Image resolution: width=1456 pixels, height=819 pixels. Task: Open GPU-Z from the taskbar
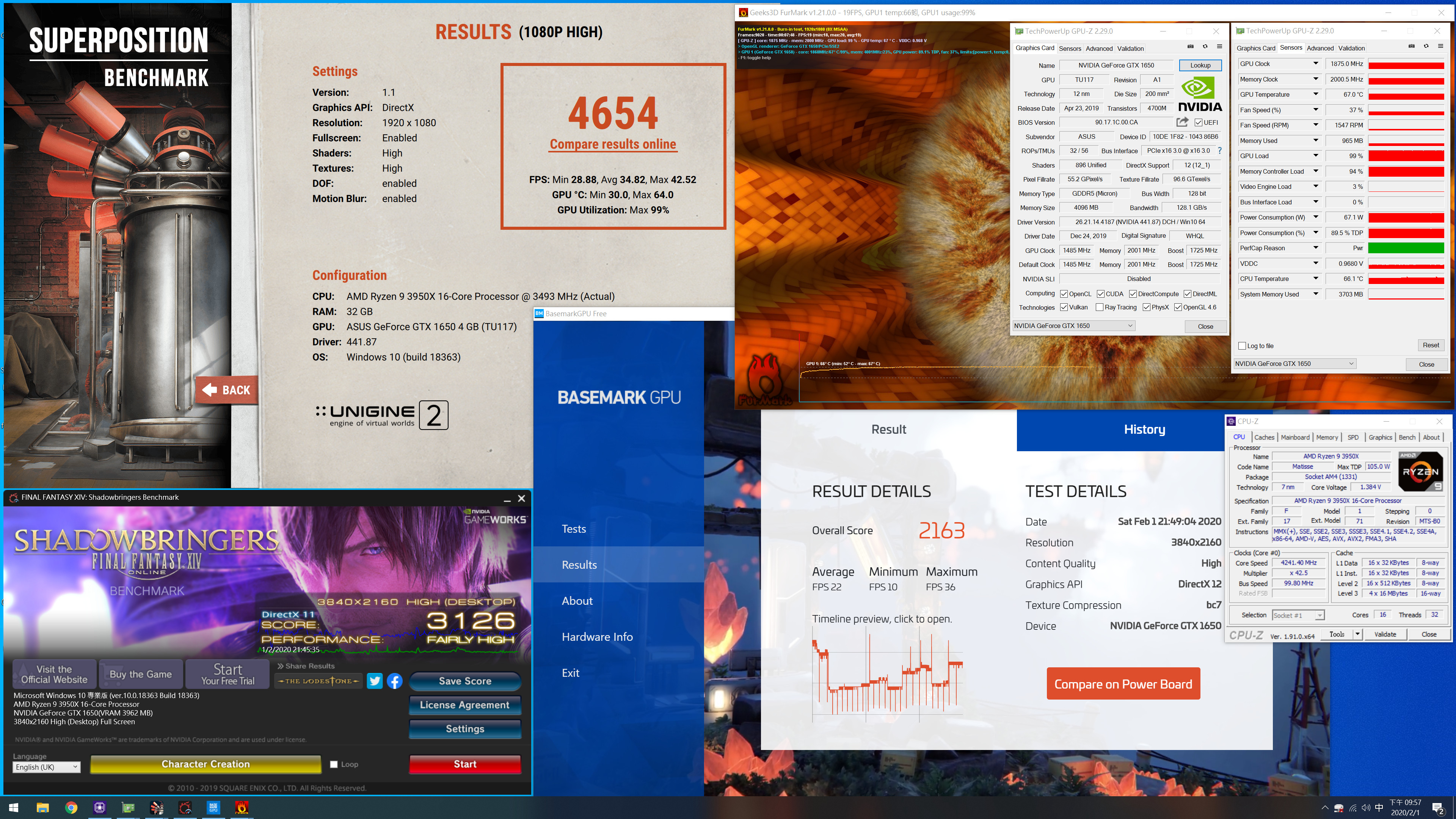pos(128,807)
